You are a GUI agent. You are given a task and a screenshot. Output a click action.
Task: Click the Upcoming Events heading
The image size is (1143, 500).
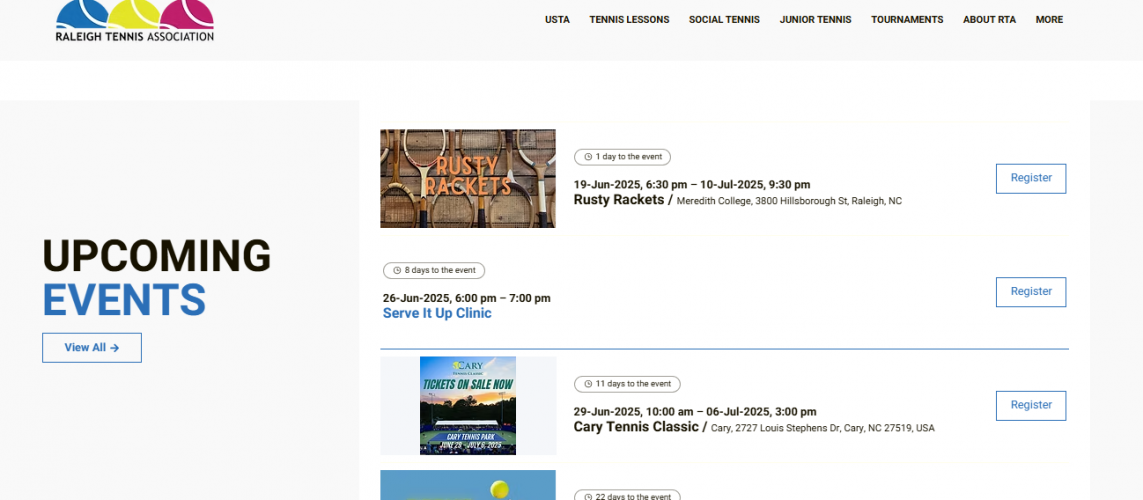157,278
